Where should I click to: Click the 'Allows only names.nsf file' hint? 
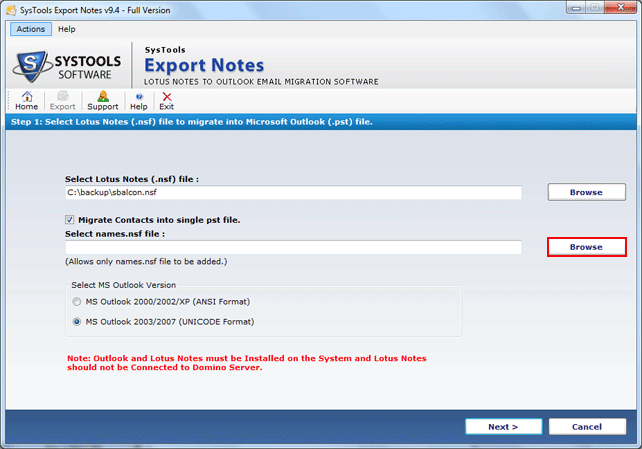click(146, 262)
